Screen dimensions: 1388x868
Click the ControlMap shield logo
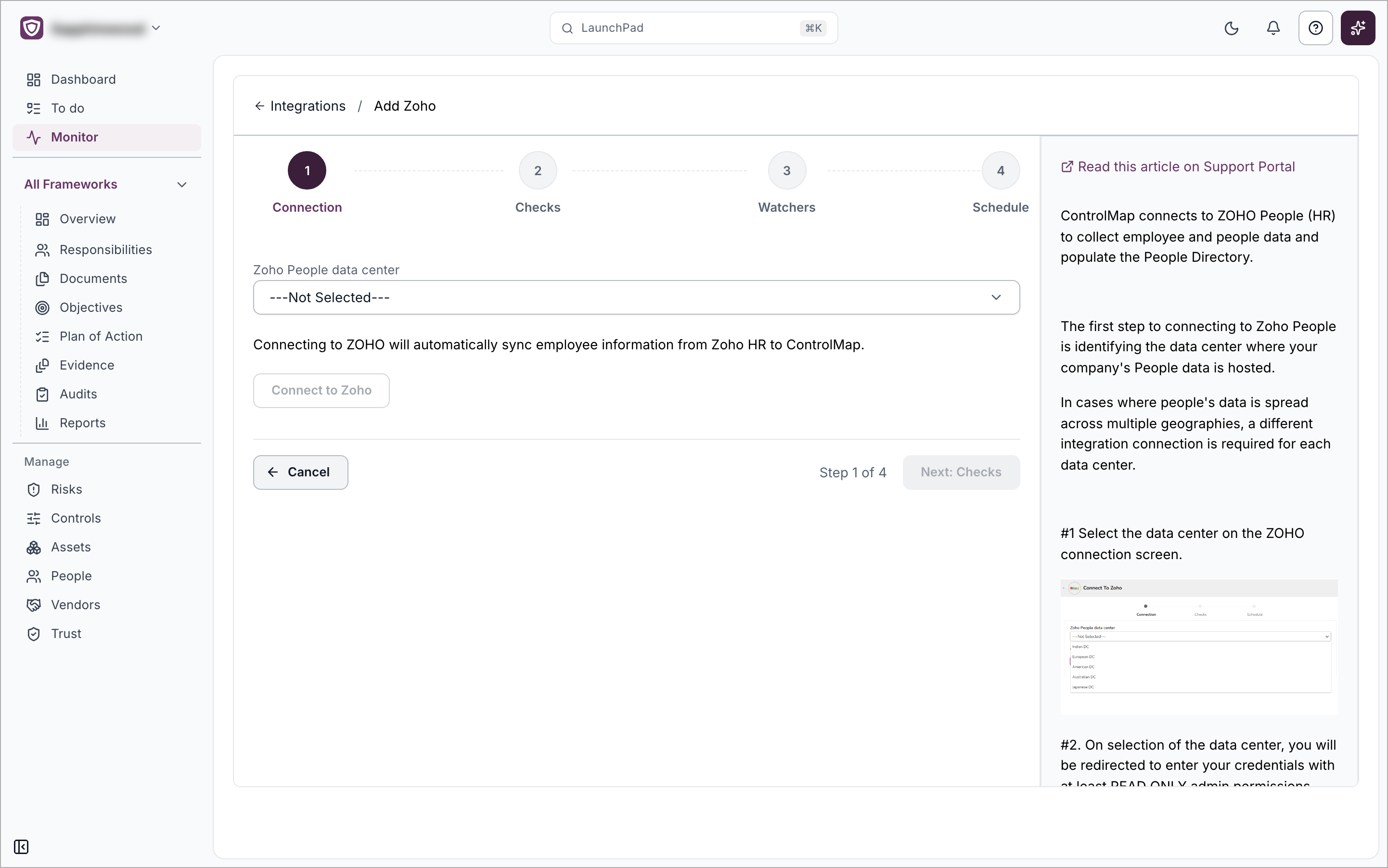[x=32, y=27]
